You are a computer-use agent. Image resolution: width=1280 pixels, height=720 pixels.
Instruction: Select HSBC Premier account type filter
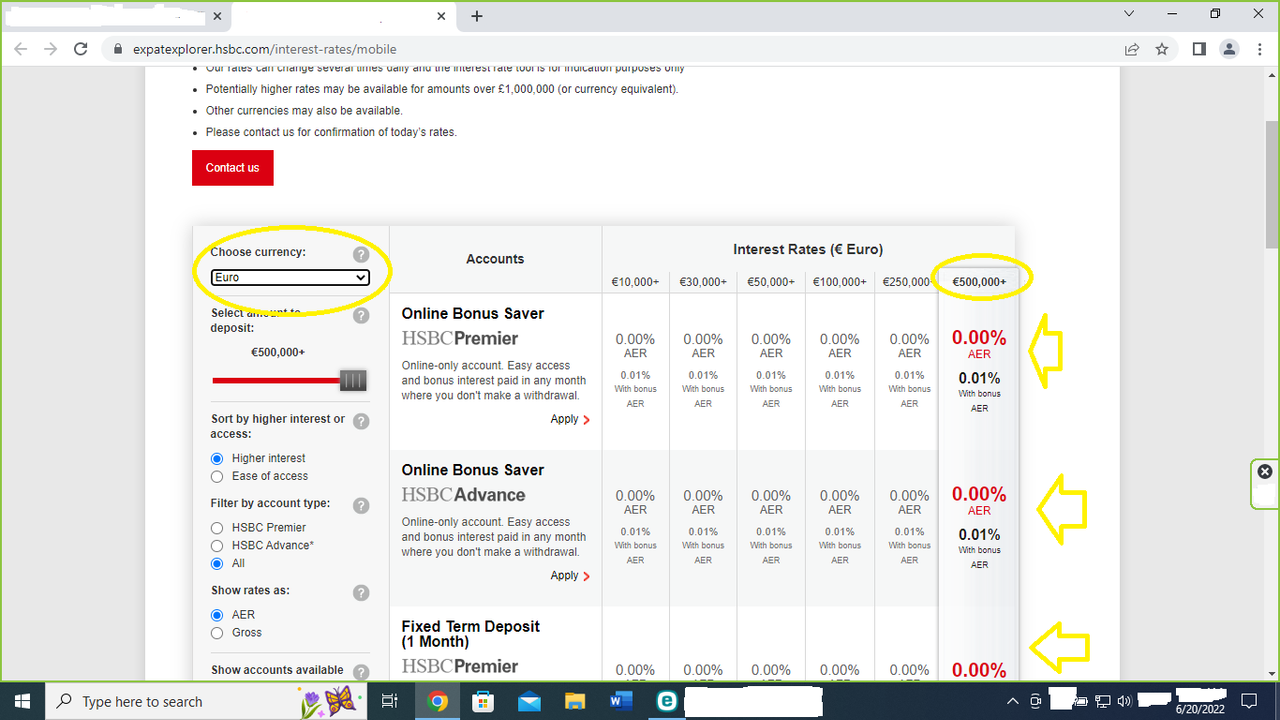click(217, 527)
